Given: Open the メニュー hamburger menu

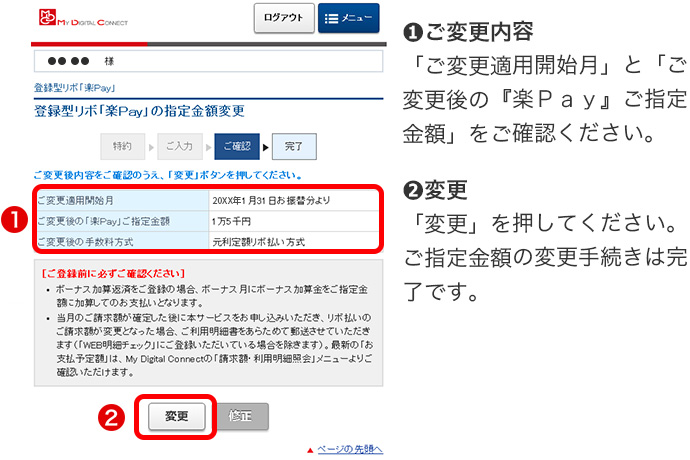Looking at the screenshot, I should [349, 18].
